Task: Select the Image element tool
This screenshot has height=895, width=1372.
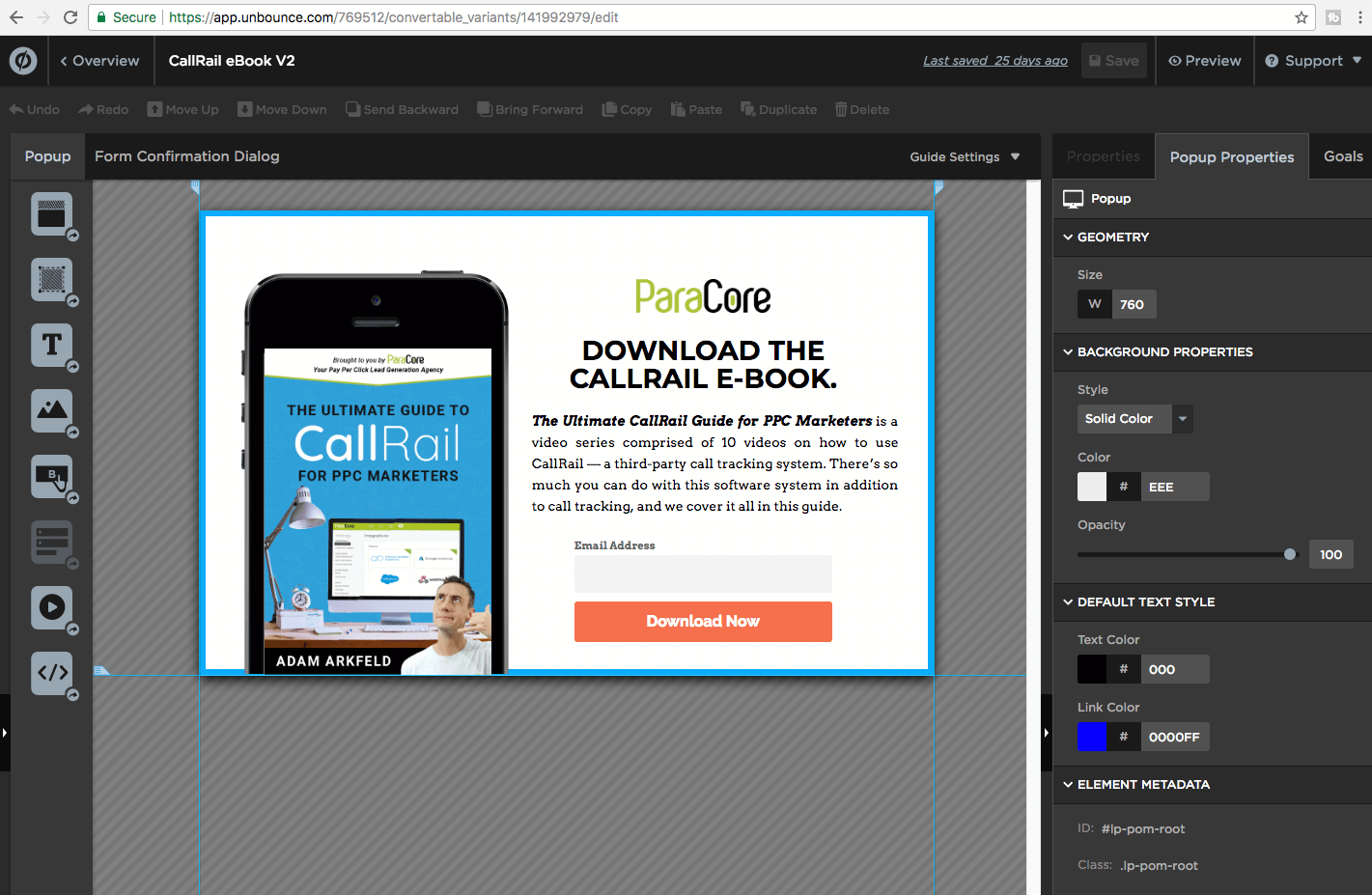Action: point(52,411)
